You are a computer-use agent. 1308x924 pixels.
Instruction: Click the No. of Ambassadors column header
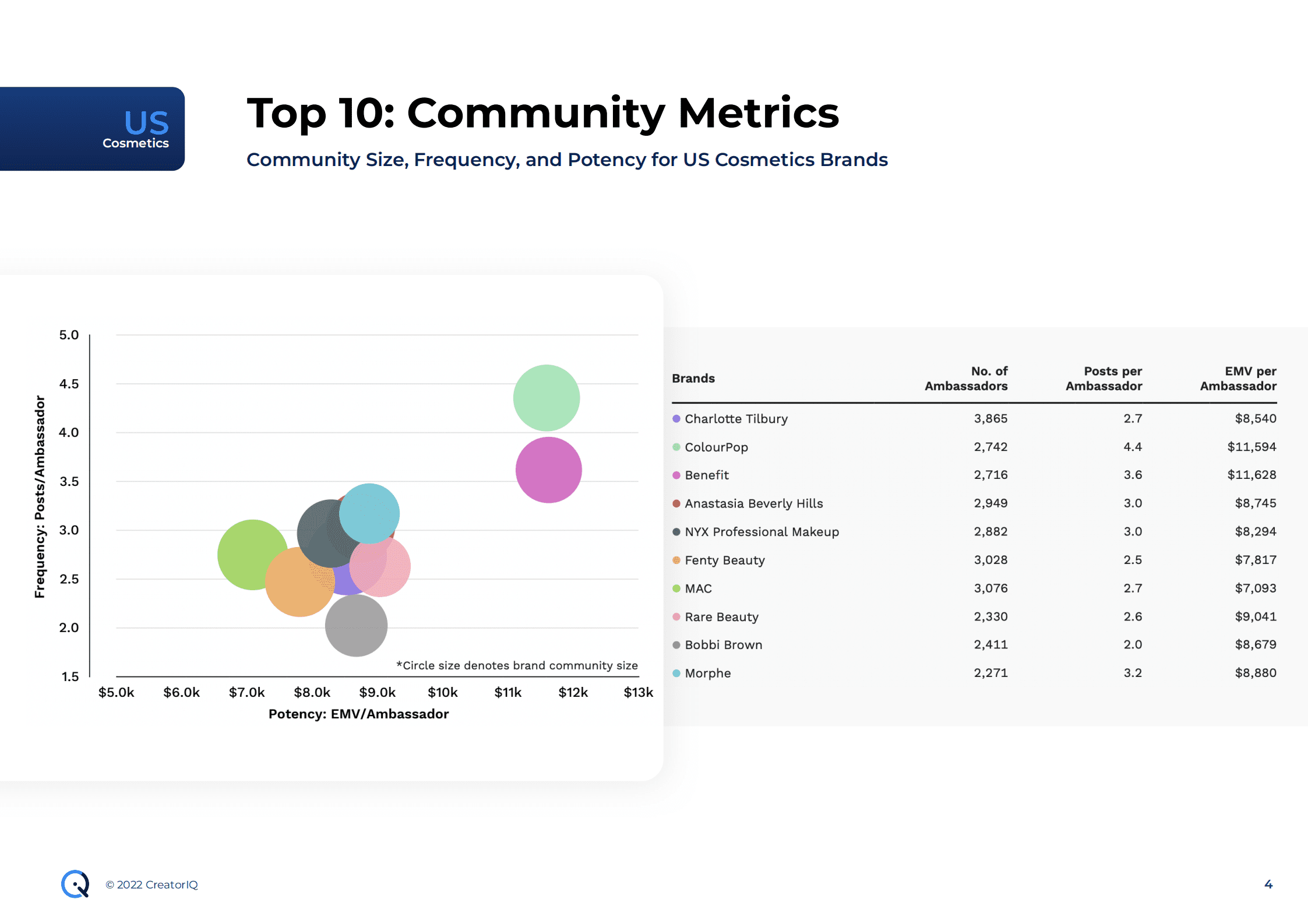pyautogui.click(x=965, y=379)
